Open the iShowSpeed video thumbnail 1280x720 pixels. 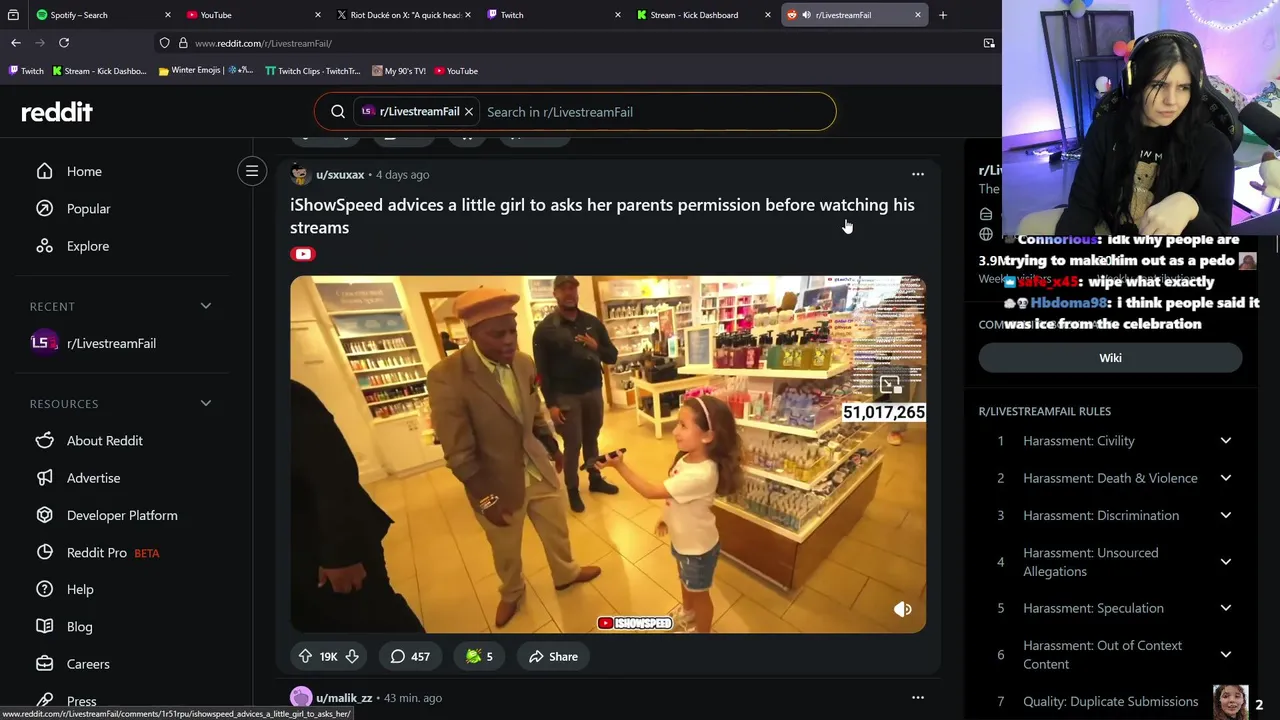[x=608, y=454]
